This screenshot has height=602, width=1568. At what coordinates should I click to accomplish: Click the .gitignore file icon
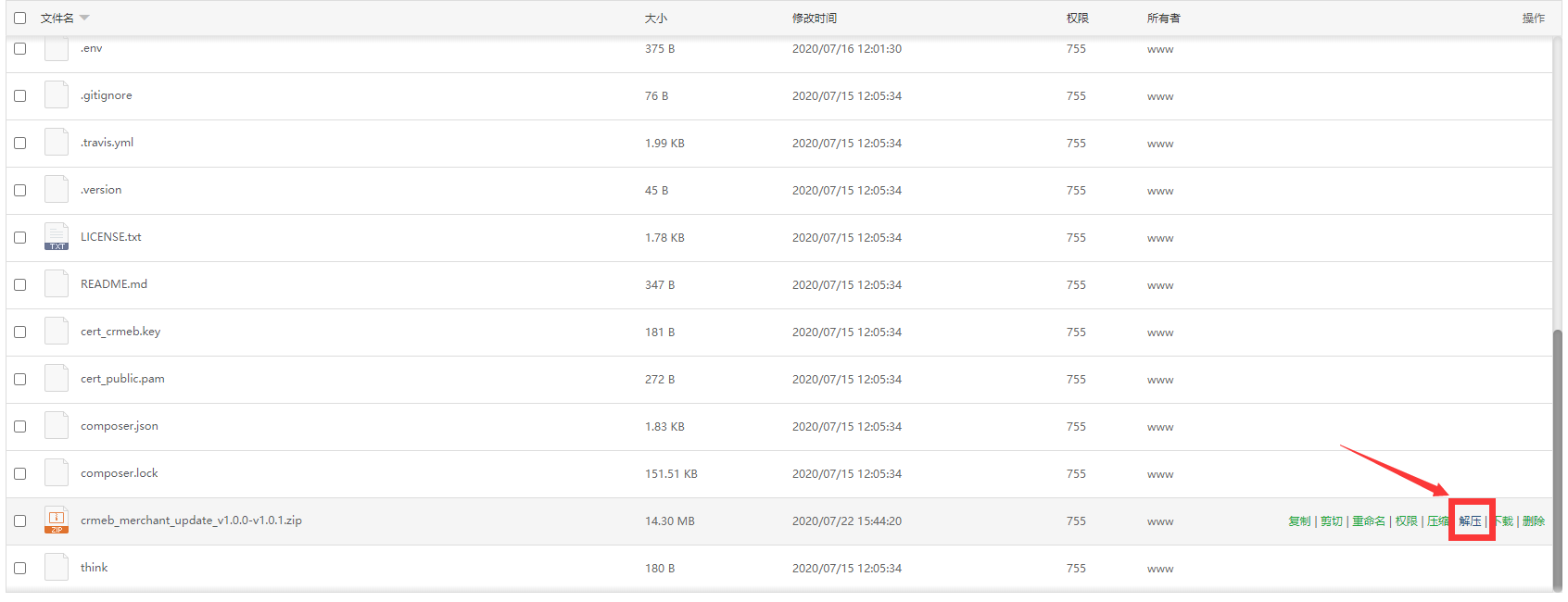57,95
